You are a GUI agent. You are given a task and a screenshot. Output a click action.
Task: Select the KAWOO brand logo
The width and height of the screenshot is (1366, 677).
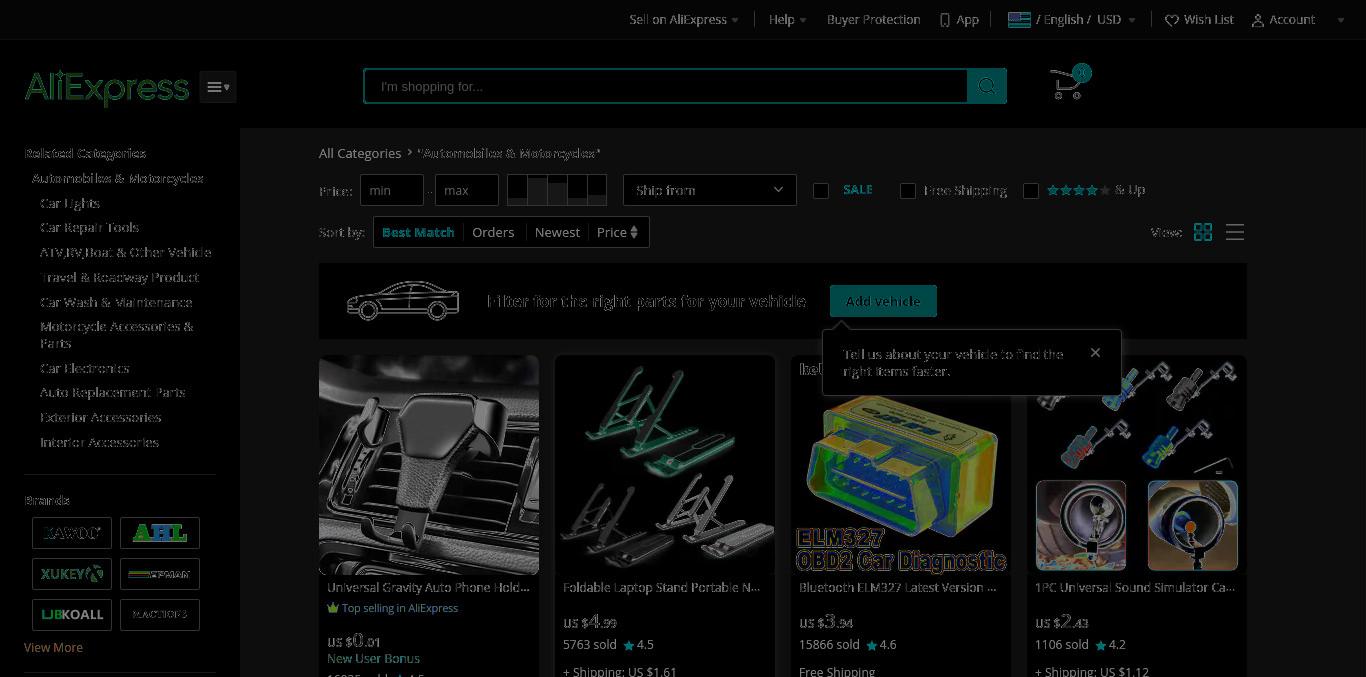[x=72, y=533]
